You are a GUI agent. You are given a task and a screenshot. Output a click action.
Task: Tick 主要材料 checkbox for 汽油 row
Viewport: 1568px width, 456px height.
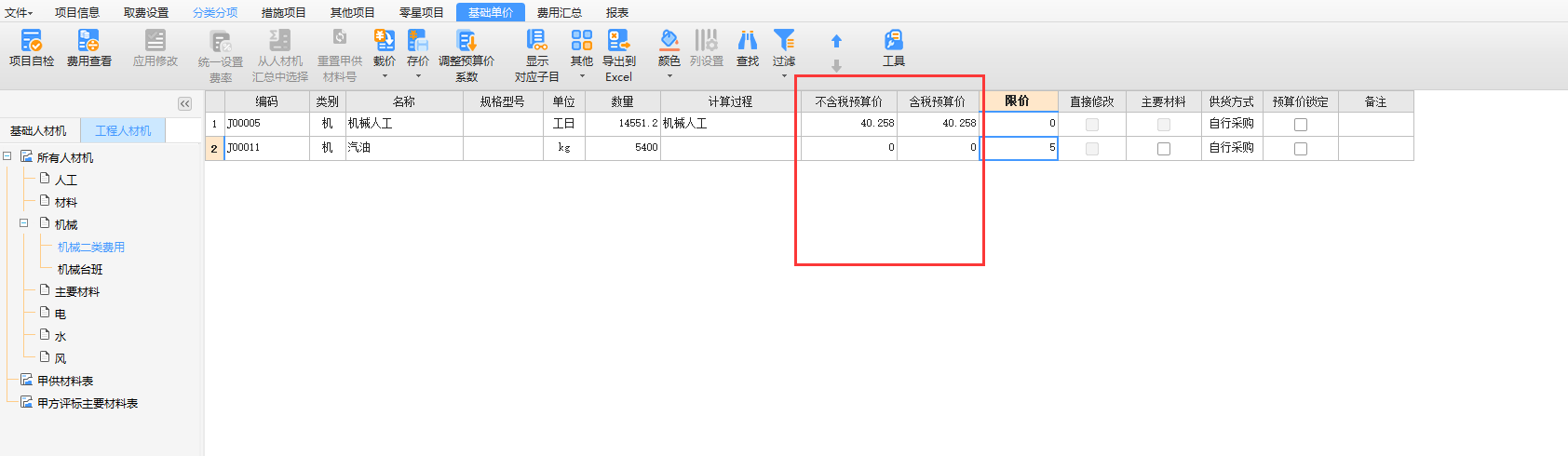tap(1163, 149)
